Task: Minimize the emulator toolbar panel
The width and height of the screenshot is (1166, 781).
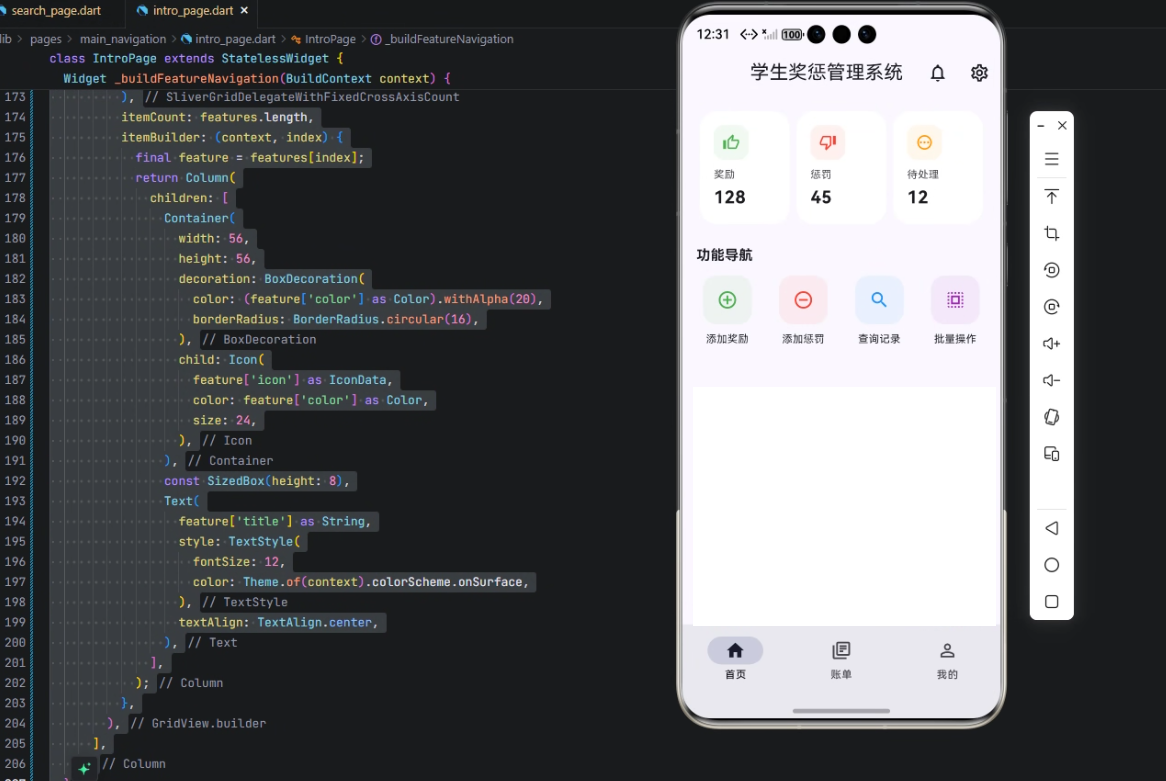Action: tap(1041, 126)
